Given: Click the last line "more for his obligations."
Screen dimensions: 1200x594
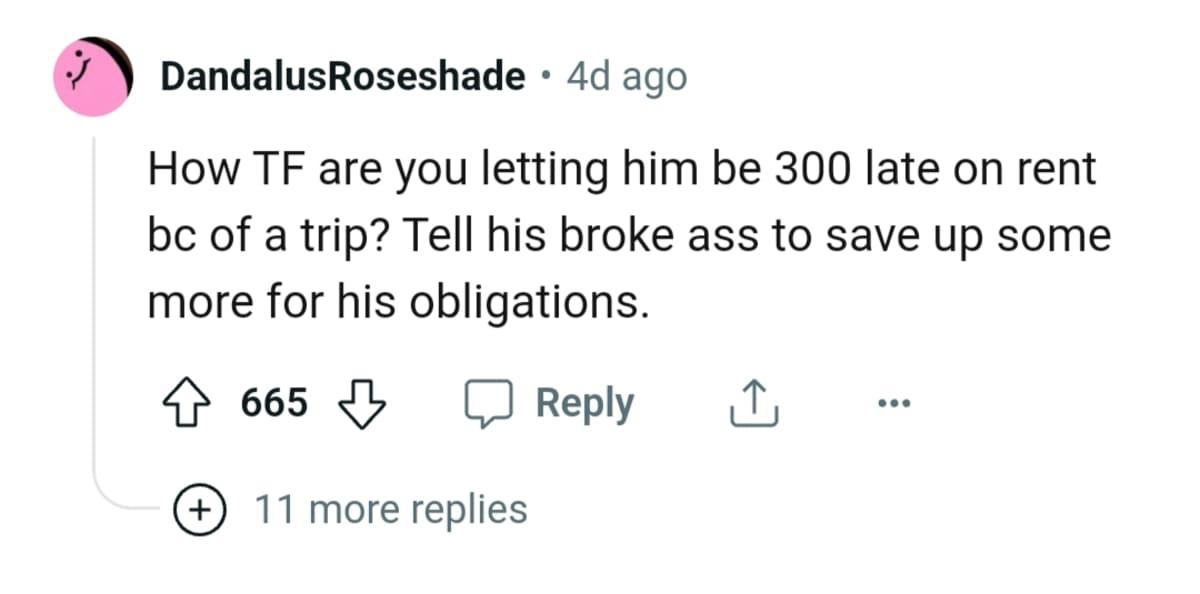Looking at the screenshot, I should [x=397, y=301].
